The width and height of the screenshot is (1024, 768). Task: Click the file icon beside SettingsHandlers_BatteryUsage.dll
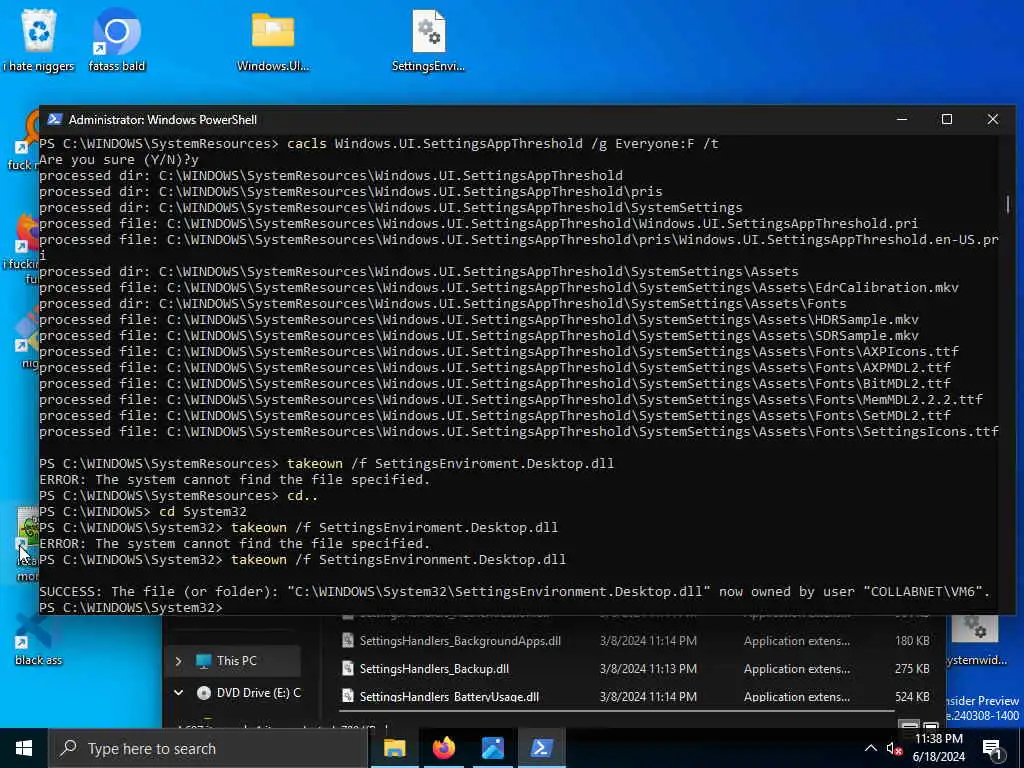point(348,696)
